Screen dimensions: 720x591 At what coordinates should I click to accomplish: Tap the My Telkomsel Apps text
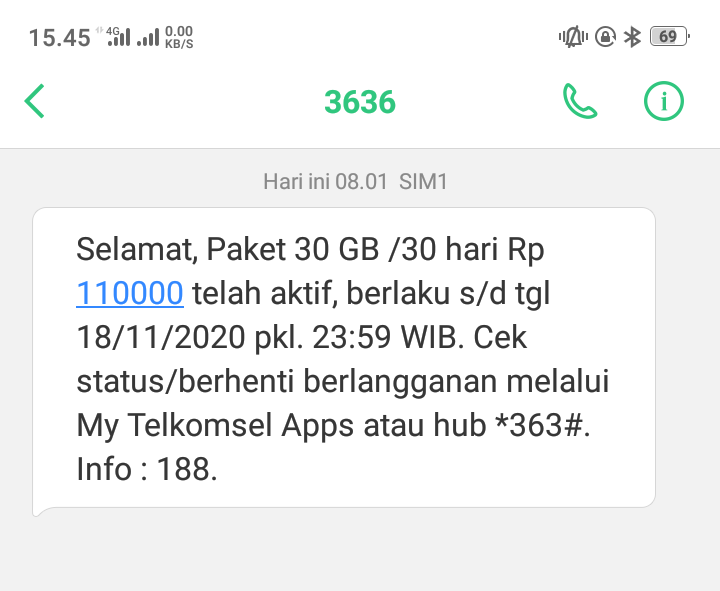(215, 426)
